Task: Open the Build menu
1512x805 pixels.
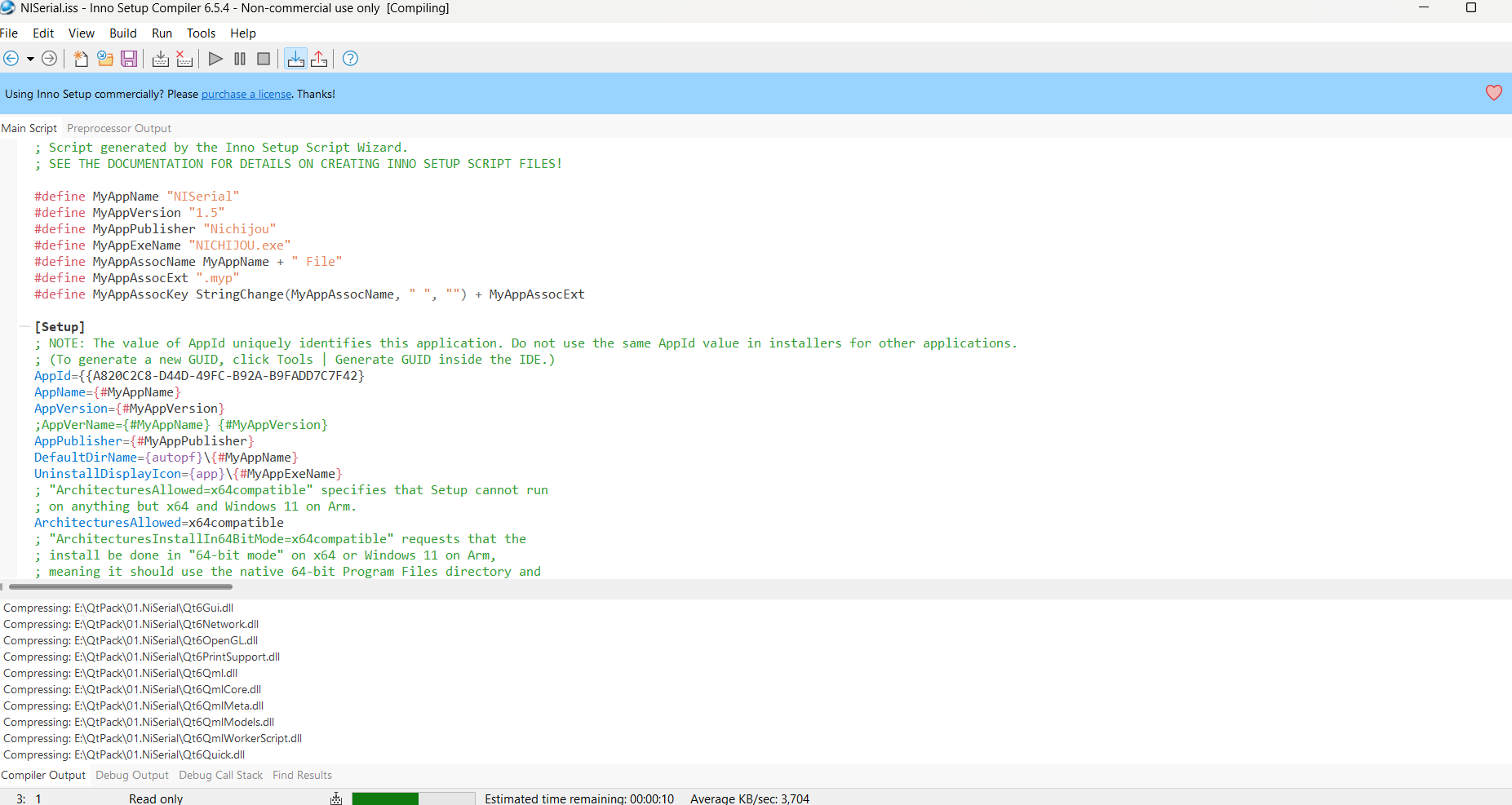Action: [123, 33]
